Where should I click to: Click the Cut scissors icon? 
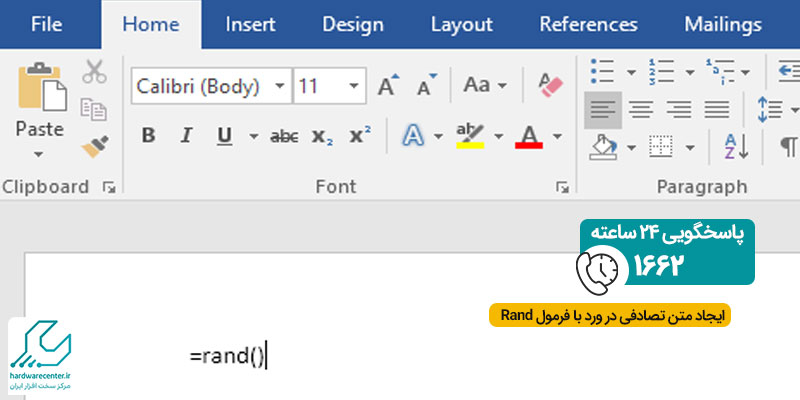click(x=94, y=72)
